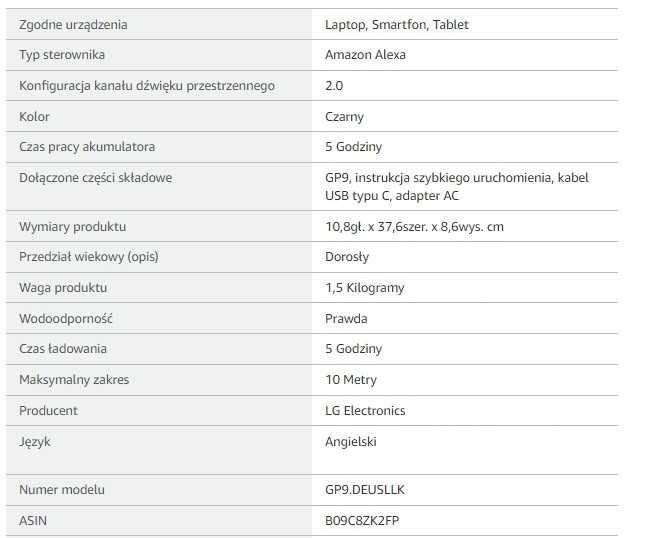Click the "Typ sterownika" label
Image resolution: width=661 pixels, height=538 pixels.
[62, 55]
